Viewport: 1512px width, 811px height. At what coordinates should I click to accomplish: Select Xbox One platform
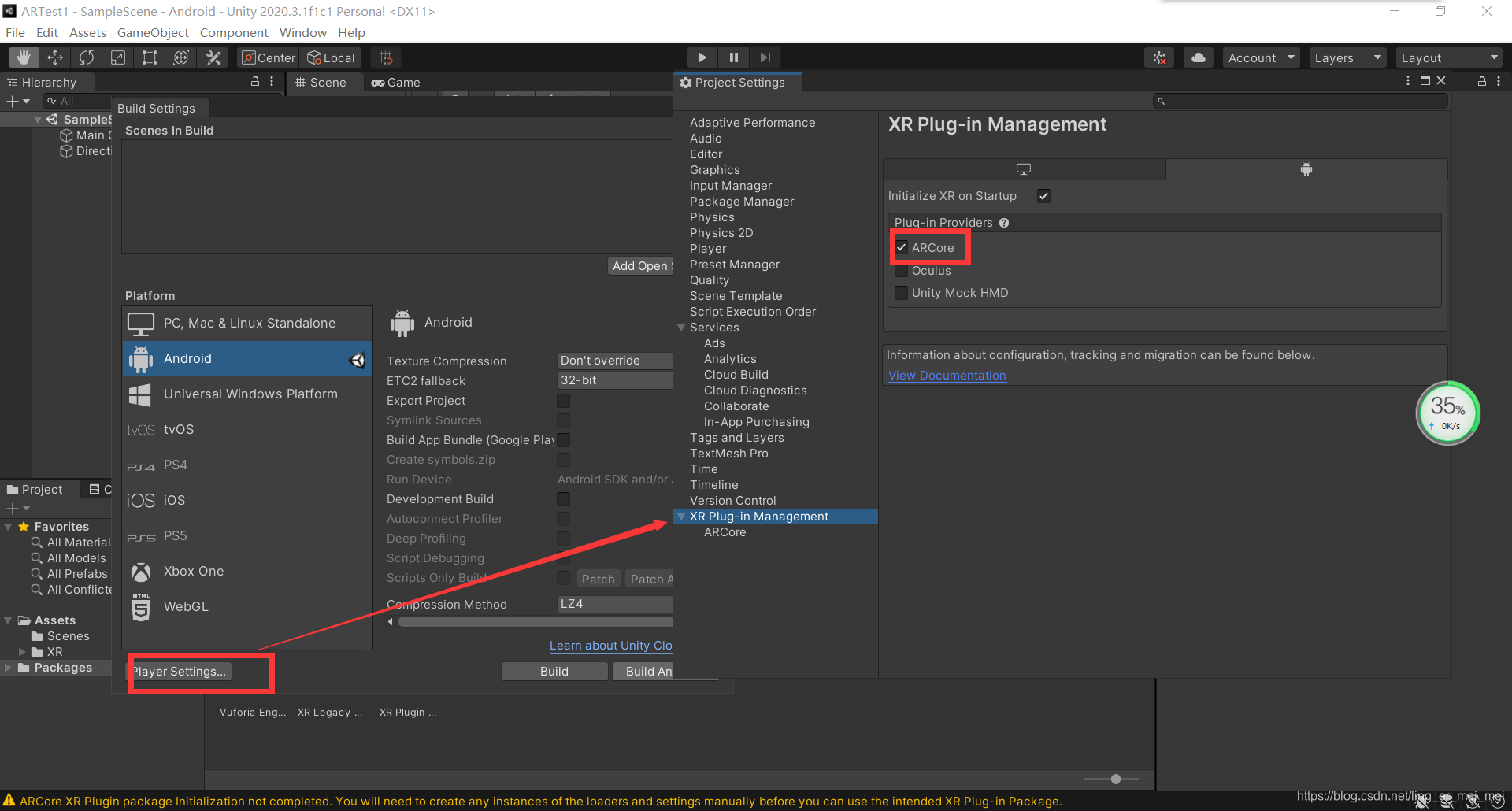(247, 571)
